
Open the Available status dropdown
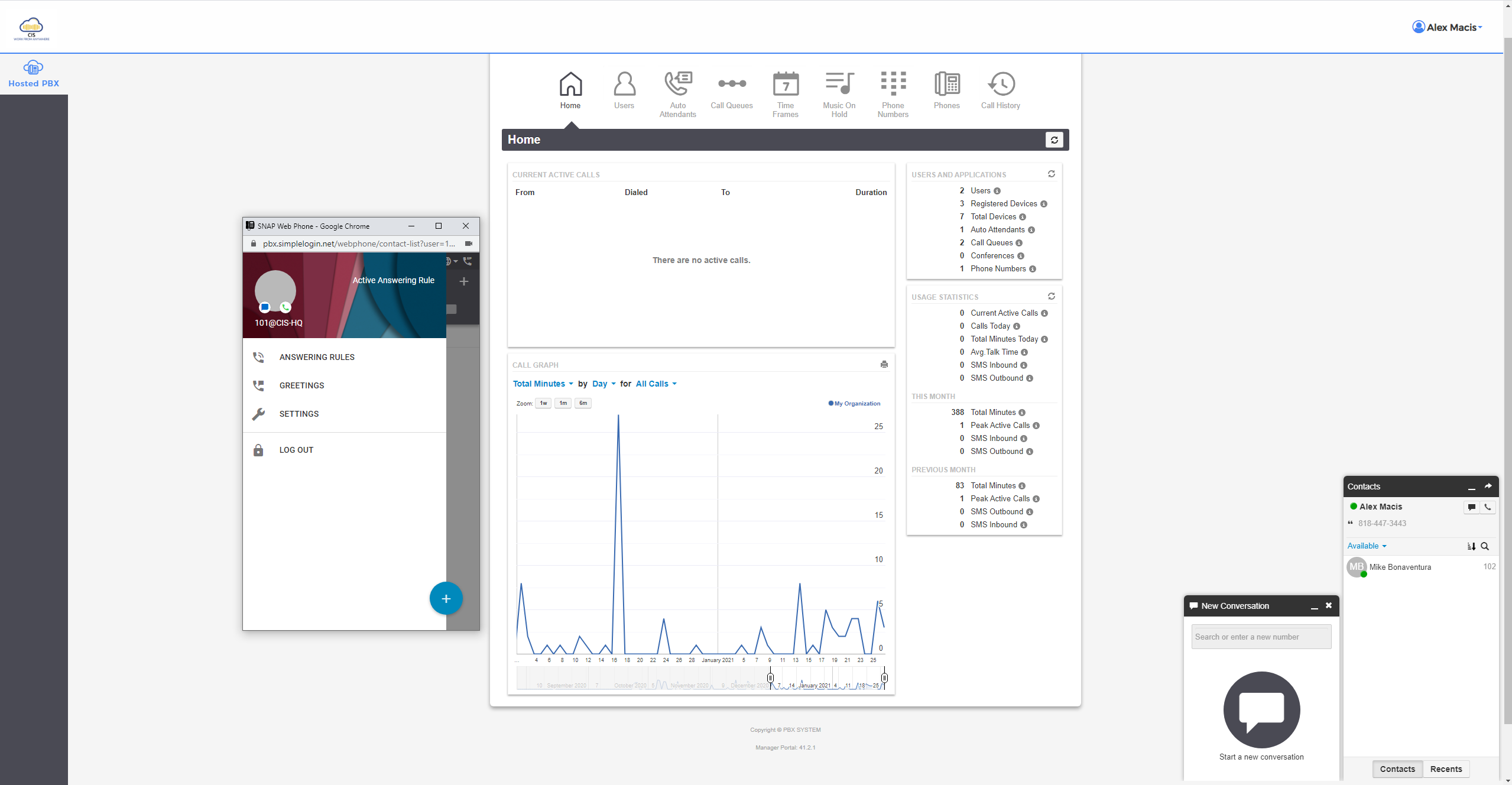pyautogui.click(x=1367, y=546)
